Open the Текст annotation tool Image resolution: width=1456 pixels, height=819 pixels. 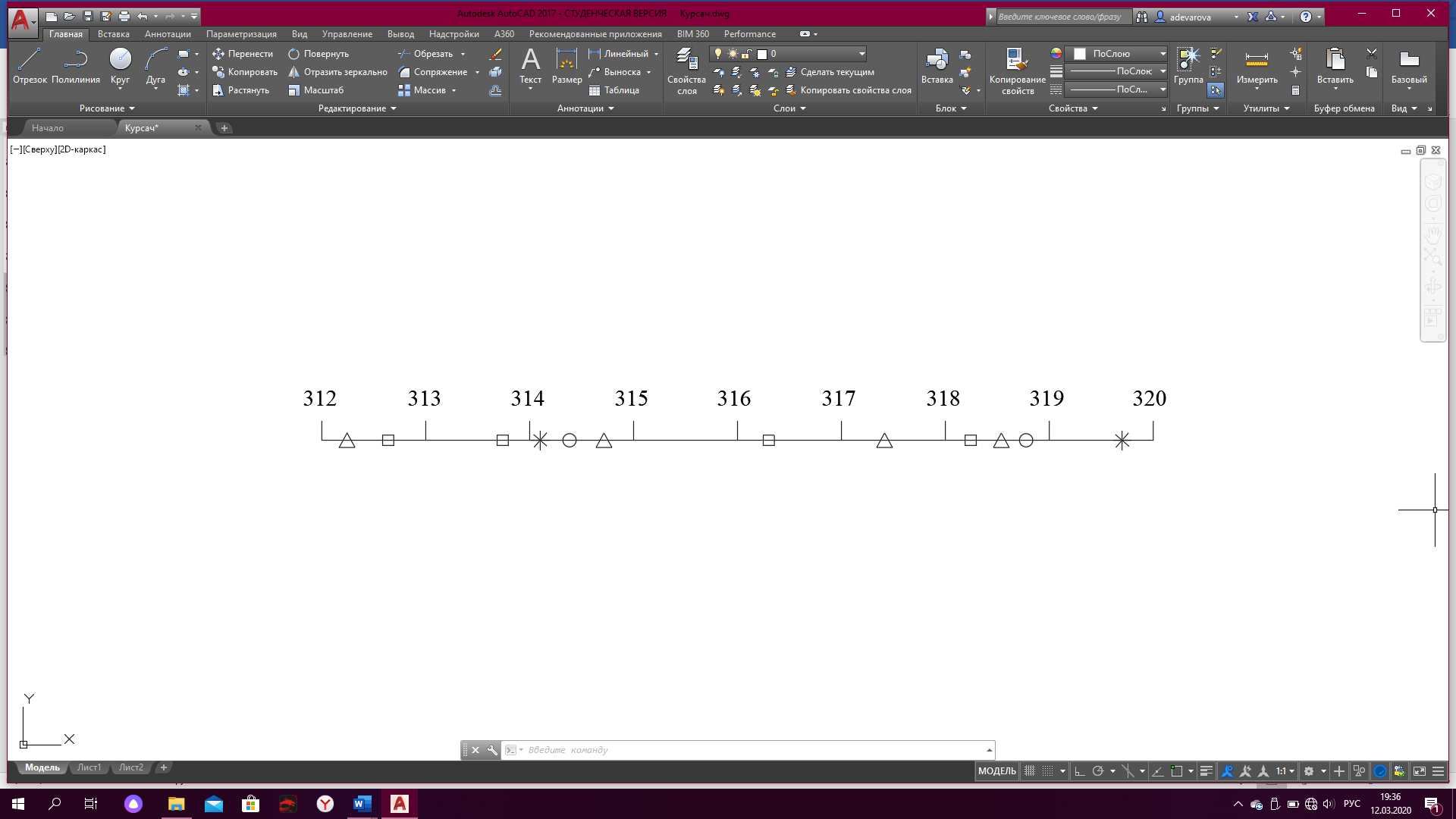pyautogui.click(x=530, y=65)
